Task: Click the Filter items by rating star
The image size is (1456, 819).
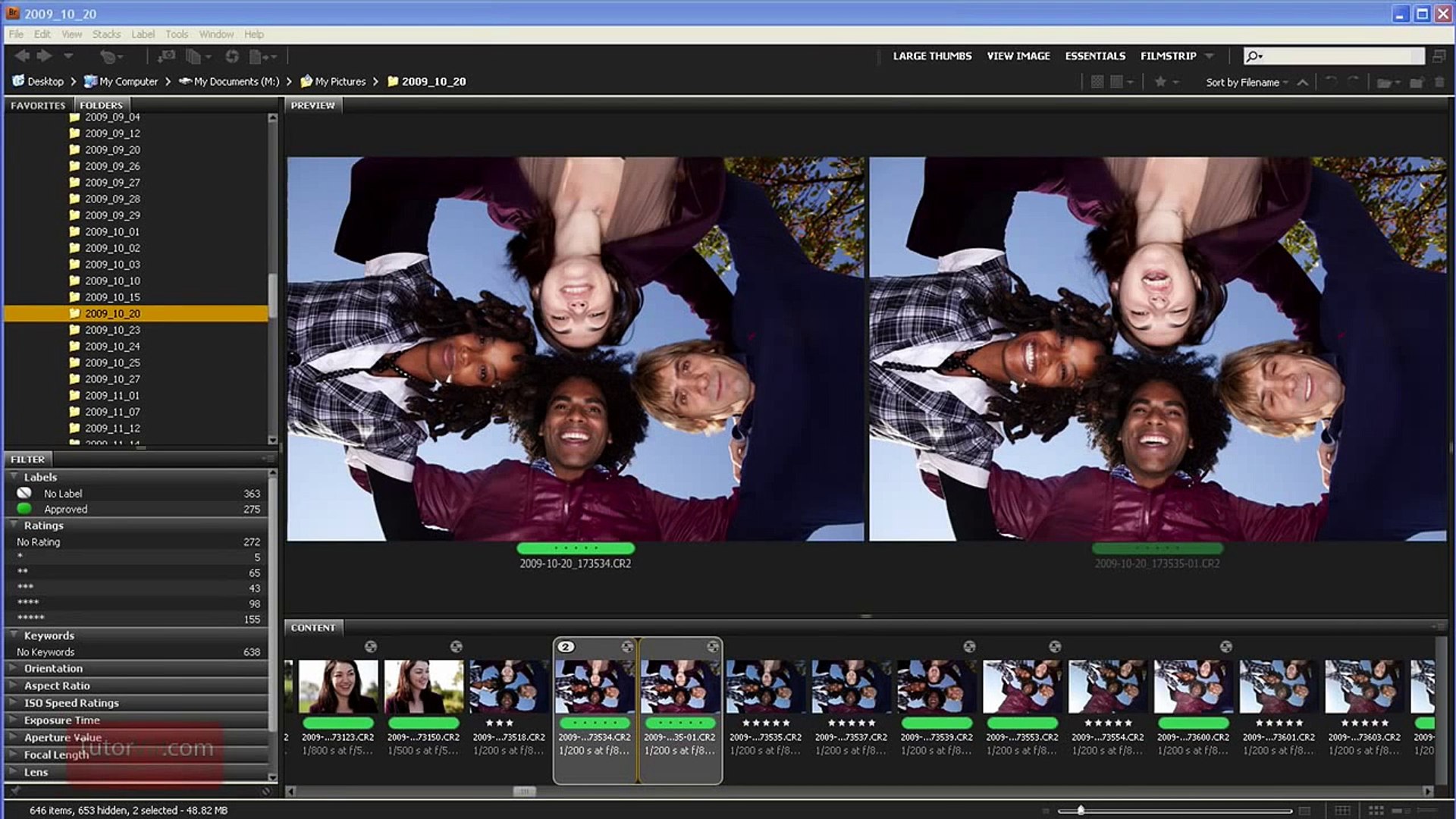Action: pos(1160,82)
